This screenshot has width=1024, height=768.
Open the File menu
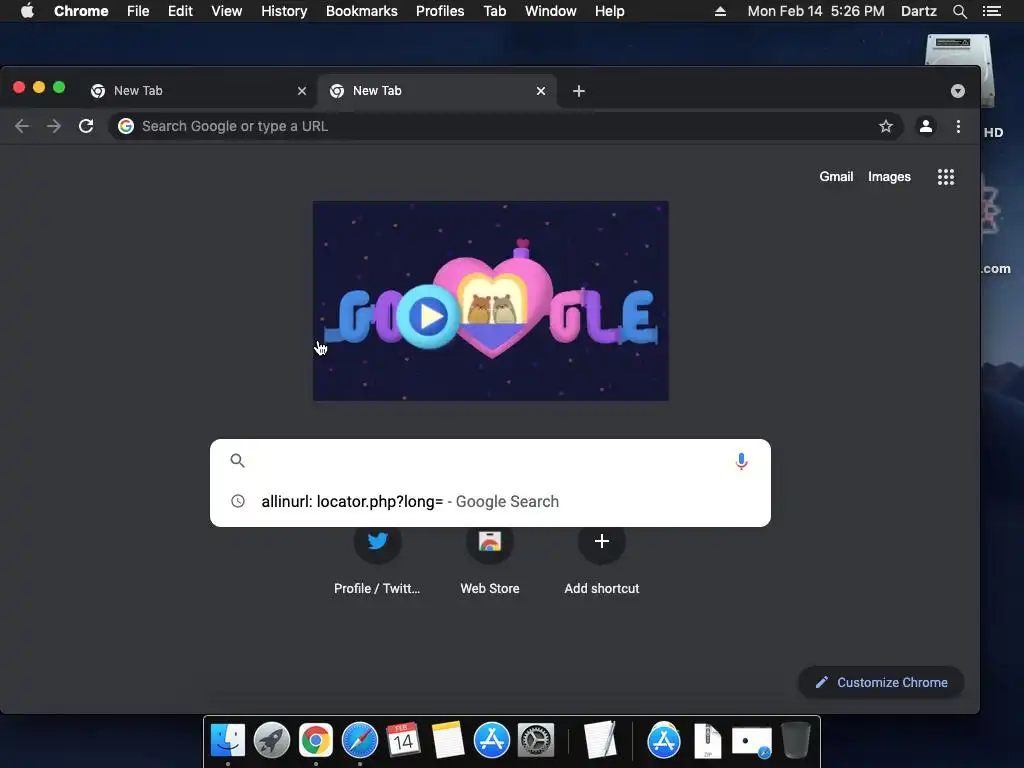point(138,11)
